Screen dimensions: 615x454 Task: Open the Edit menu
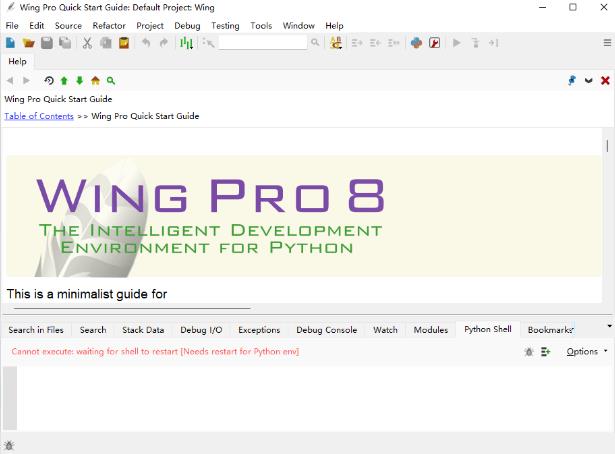(36, 25)
